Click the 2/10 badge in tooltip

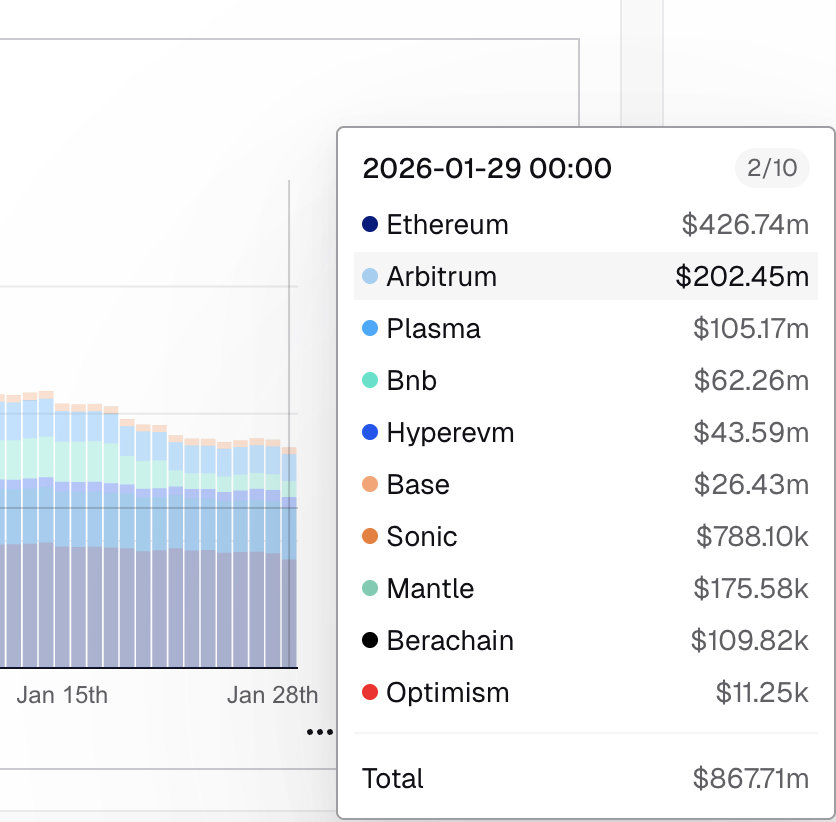click(x=772, y=168)
